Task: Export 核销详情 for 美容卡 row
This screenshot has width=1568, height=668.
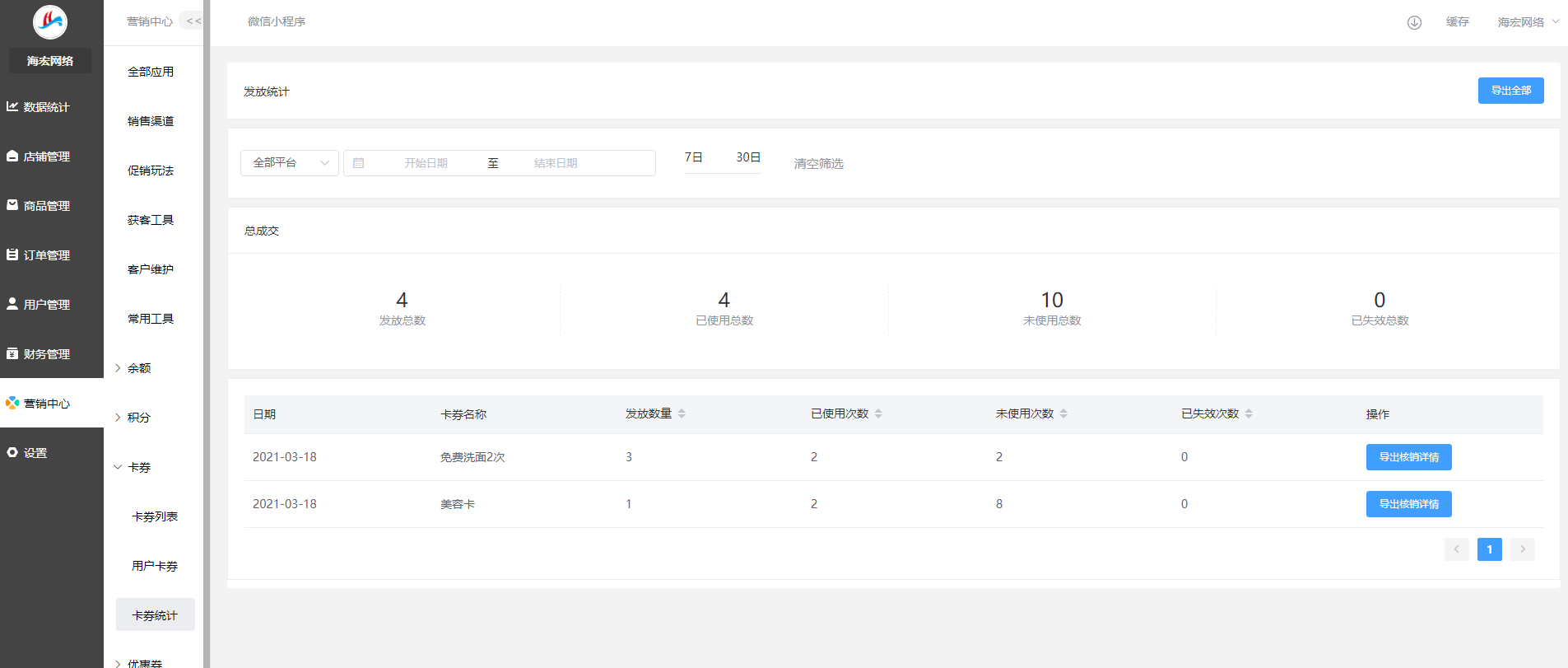Action: (x=1409, y=504)
